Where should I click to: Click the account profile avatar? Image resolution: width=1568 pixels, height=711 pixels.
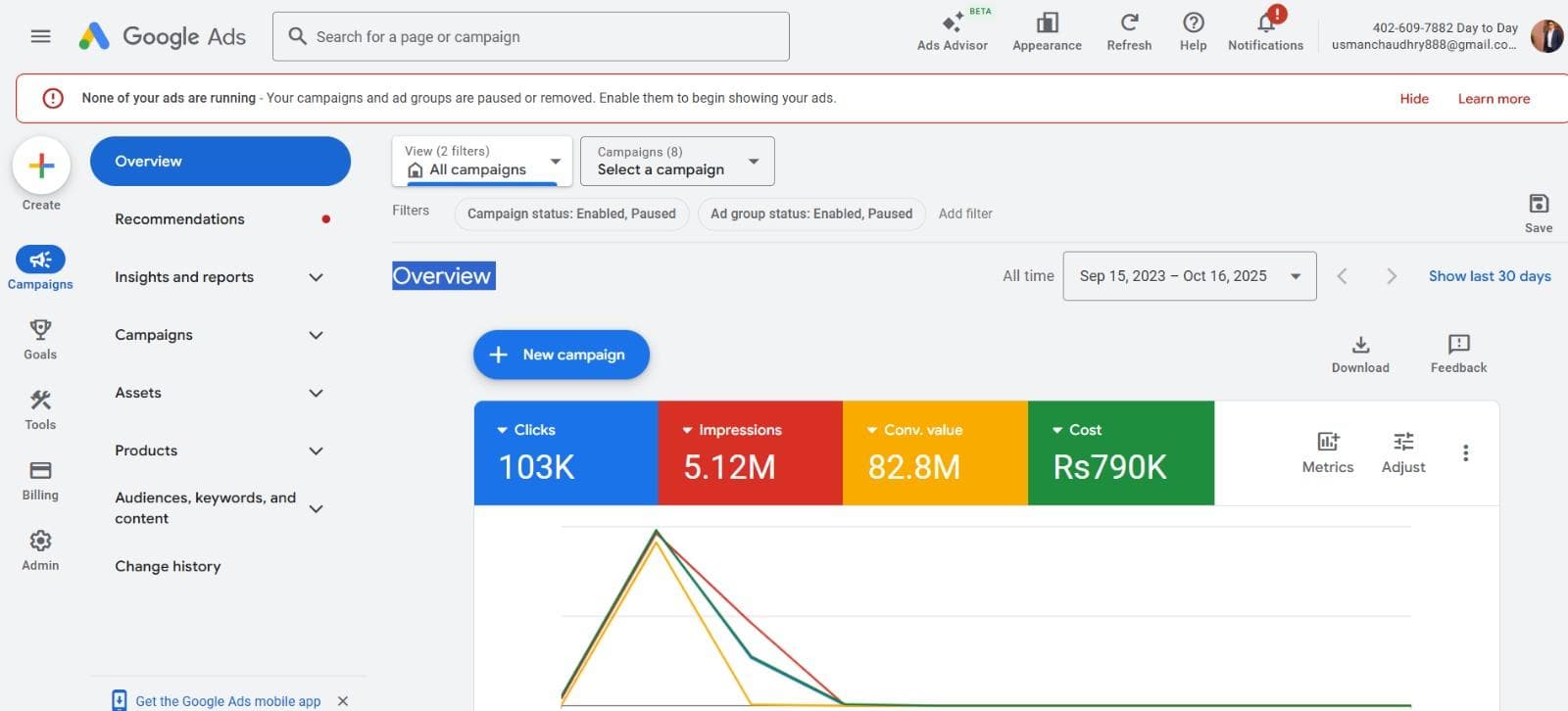pos(1546,36)
